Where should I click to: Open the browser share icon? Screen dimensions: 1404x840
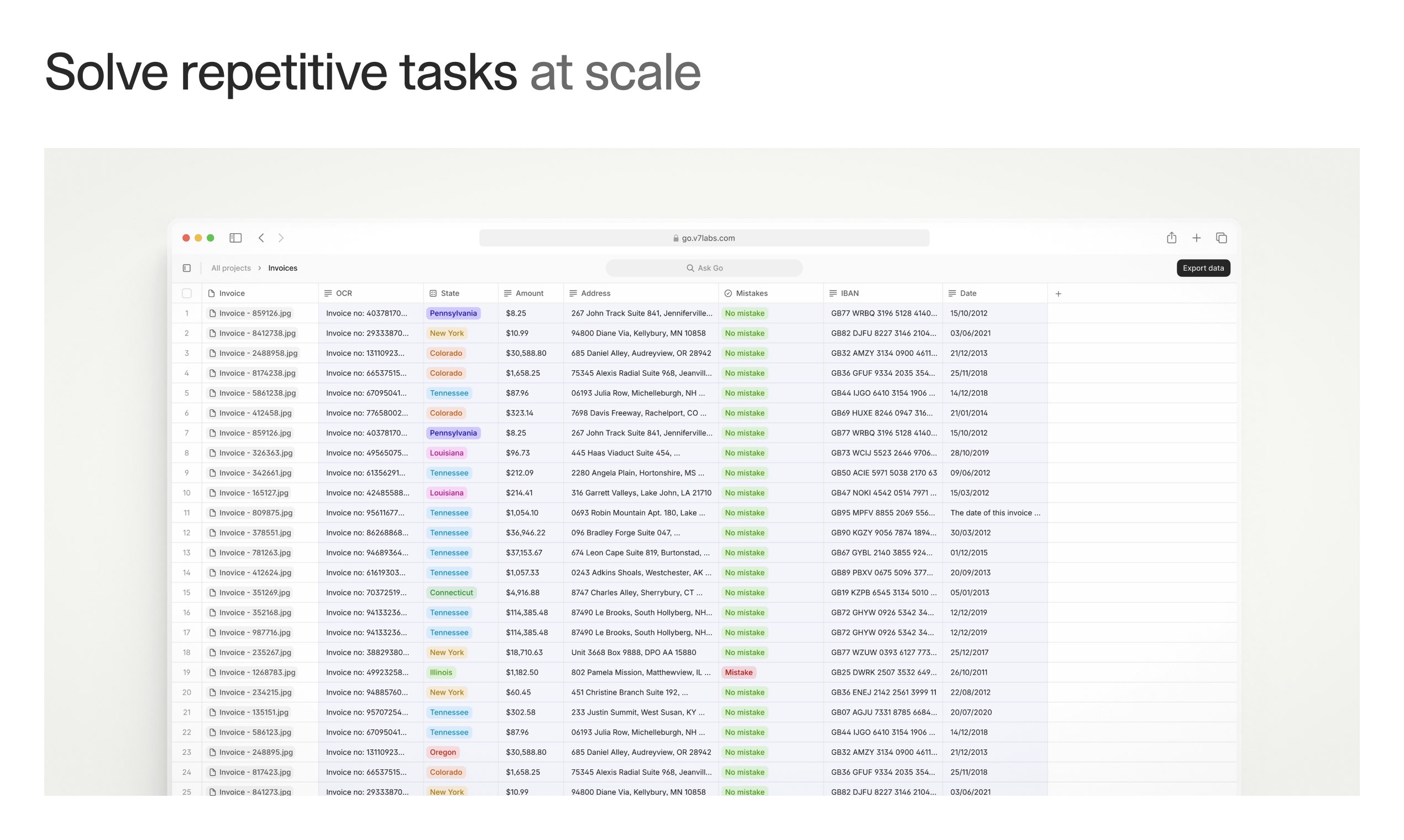(1171, 238)
